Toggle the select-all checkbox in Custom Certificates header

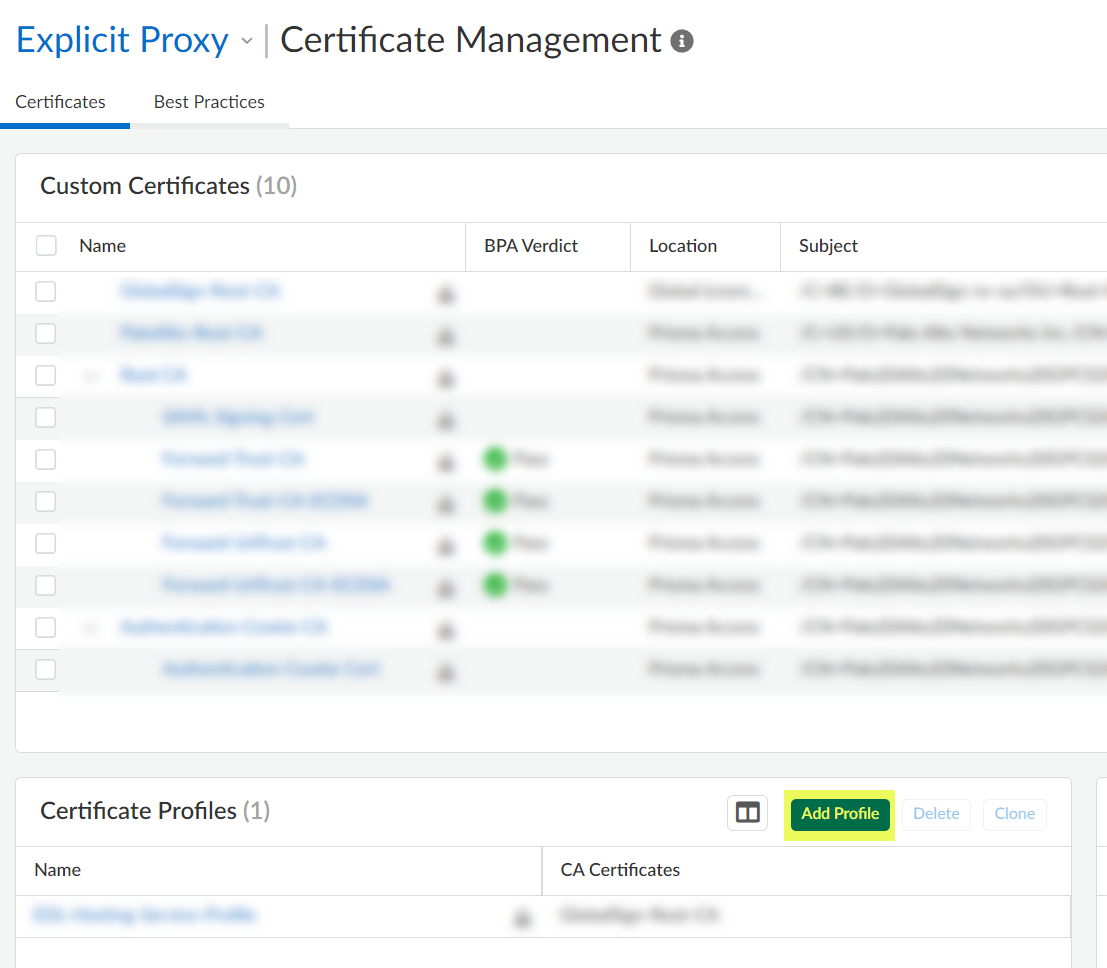pyautogui.click(x=46, y=244)
